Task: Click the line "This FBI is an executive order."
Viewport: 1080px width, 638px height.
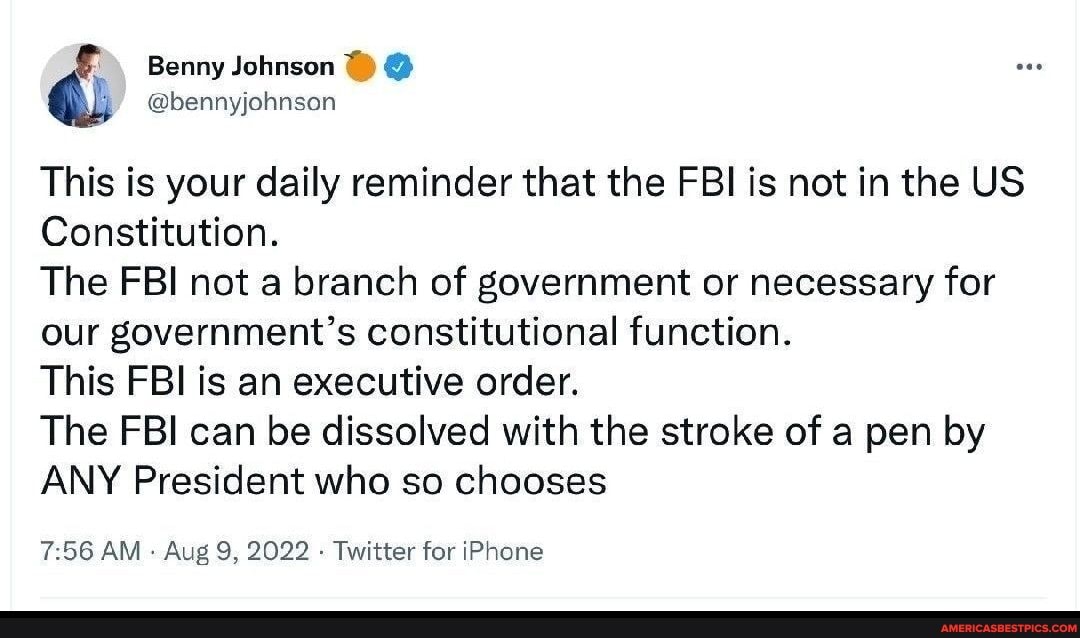Action: click(x=309, y=382)
